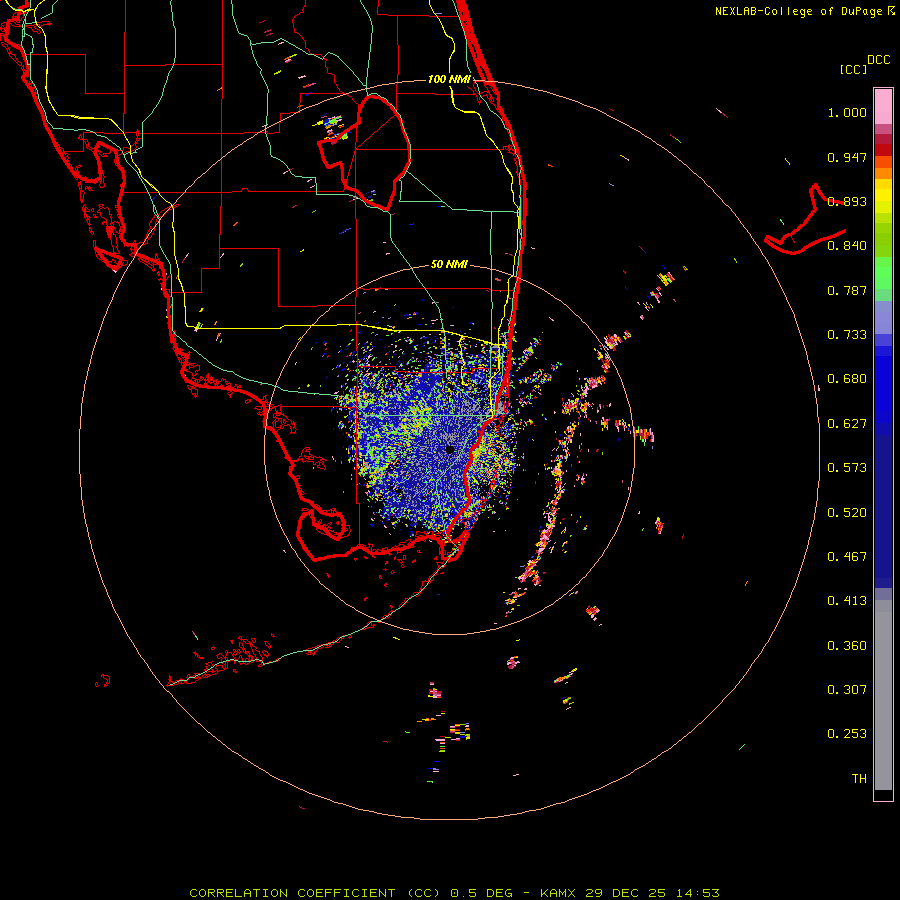Screen dimensions: 900x900
Task: Pick the dark navy segment near 0.520
Action: (x=883, y=508)
